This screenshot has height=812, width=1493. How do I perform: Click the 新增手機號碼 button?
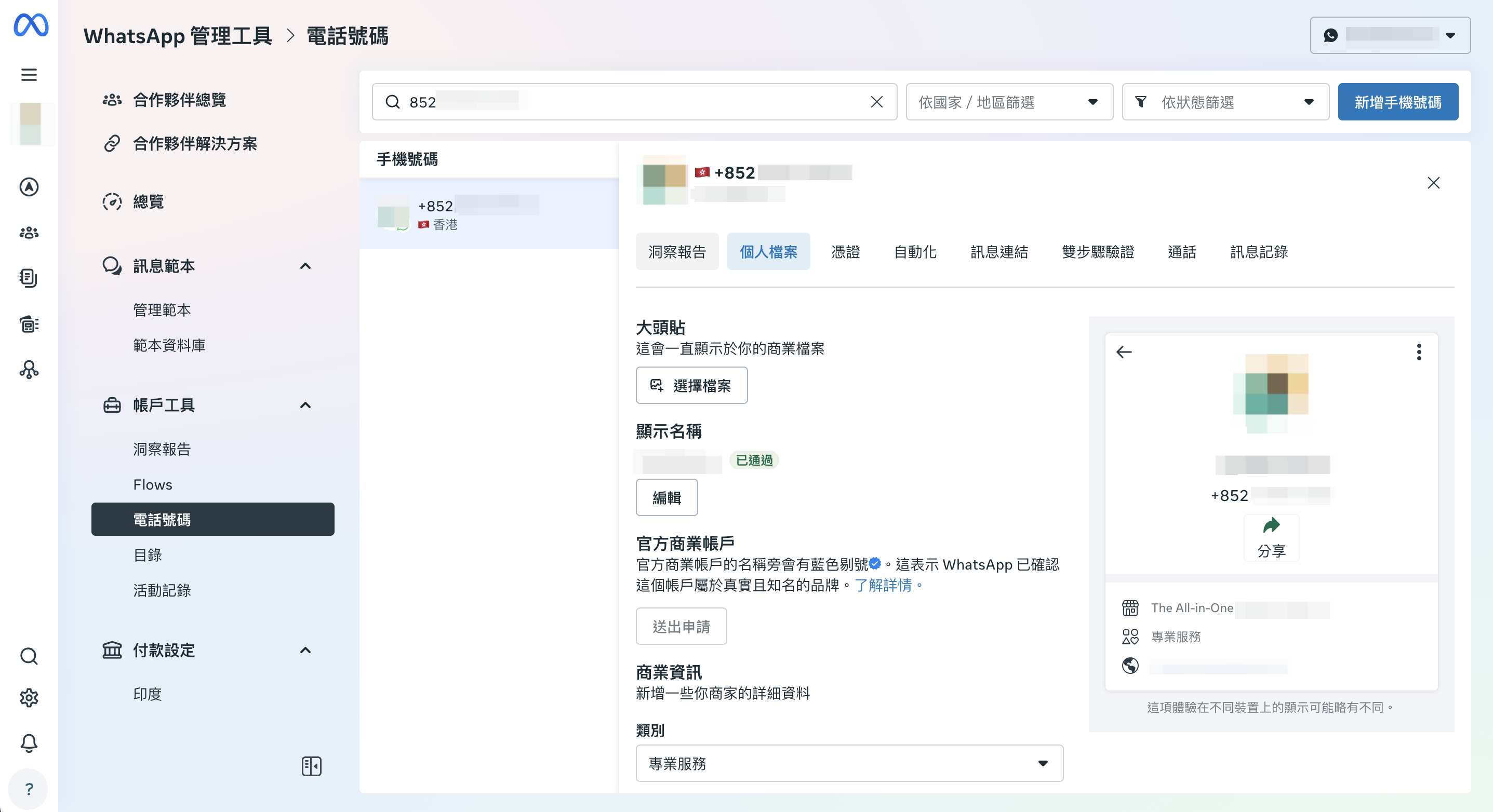click(1397, 102)
